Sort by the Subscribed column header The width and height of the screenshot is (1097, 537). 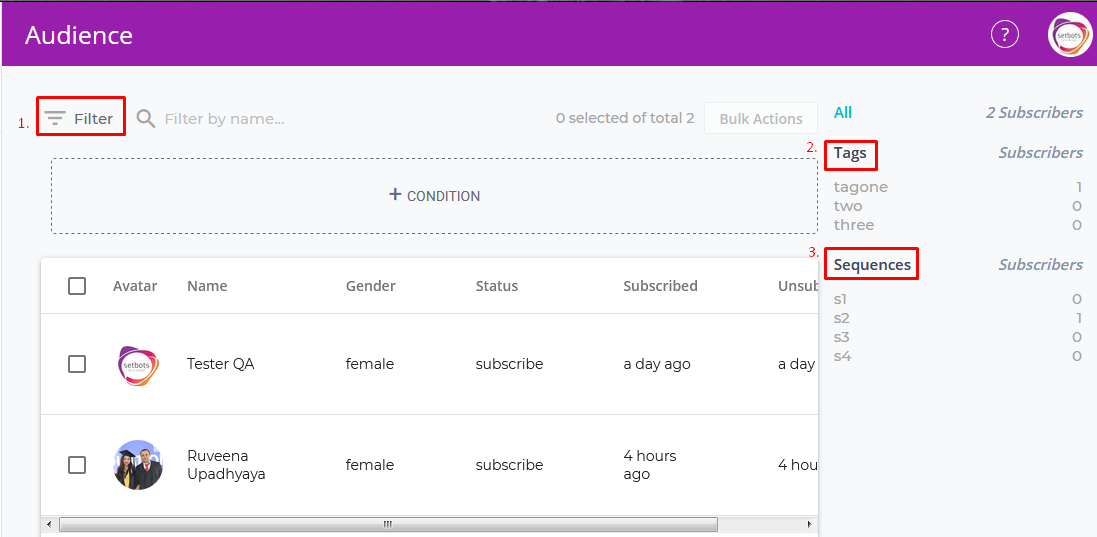(660, 286)
